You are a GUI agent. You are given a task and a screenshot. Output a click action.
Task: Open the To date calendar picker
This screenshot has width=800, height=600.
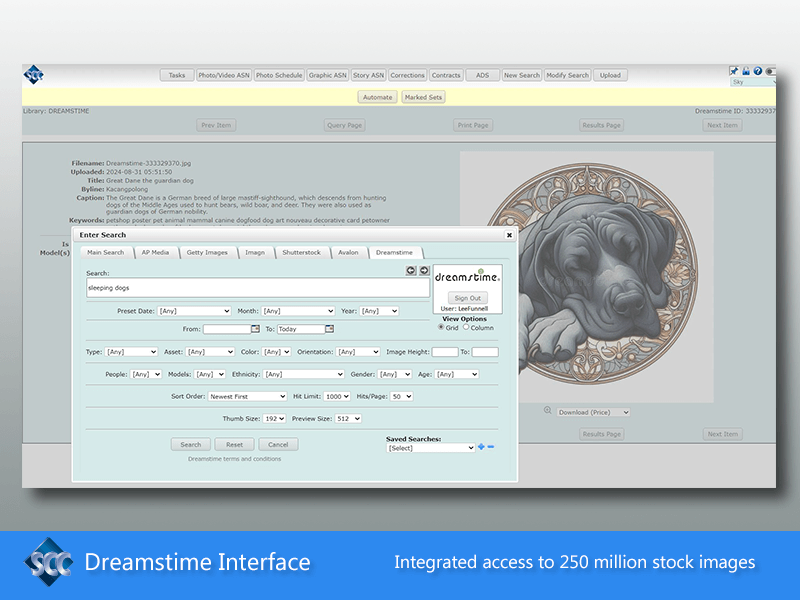[x=330, y=329]
